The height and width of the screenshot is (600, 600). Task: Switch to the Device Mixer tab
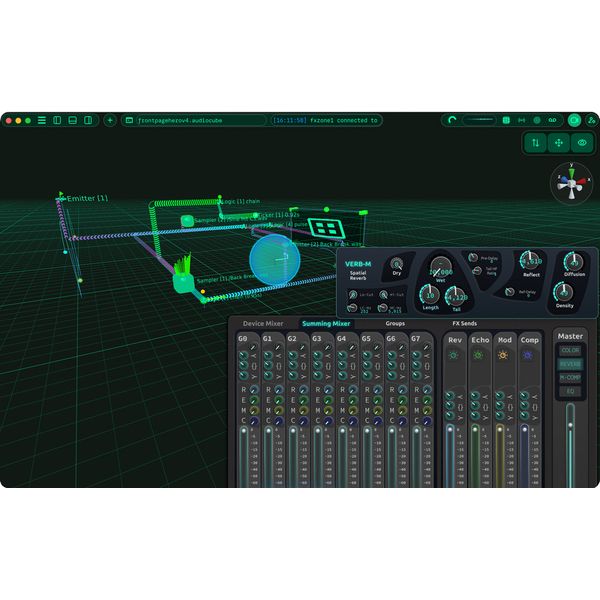pos(263,324)
